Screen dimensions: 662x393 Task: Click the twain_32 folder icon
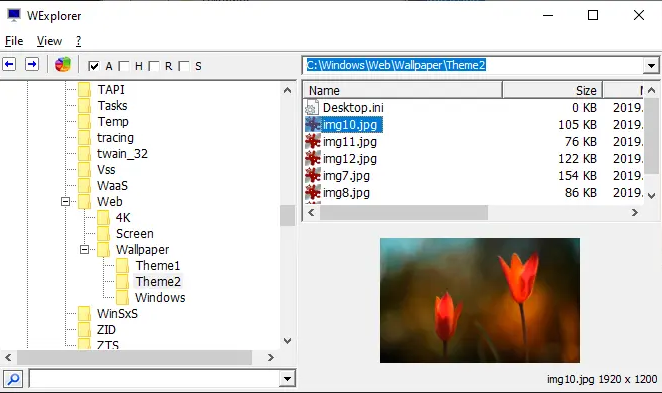(x=84, y=154)
